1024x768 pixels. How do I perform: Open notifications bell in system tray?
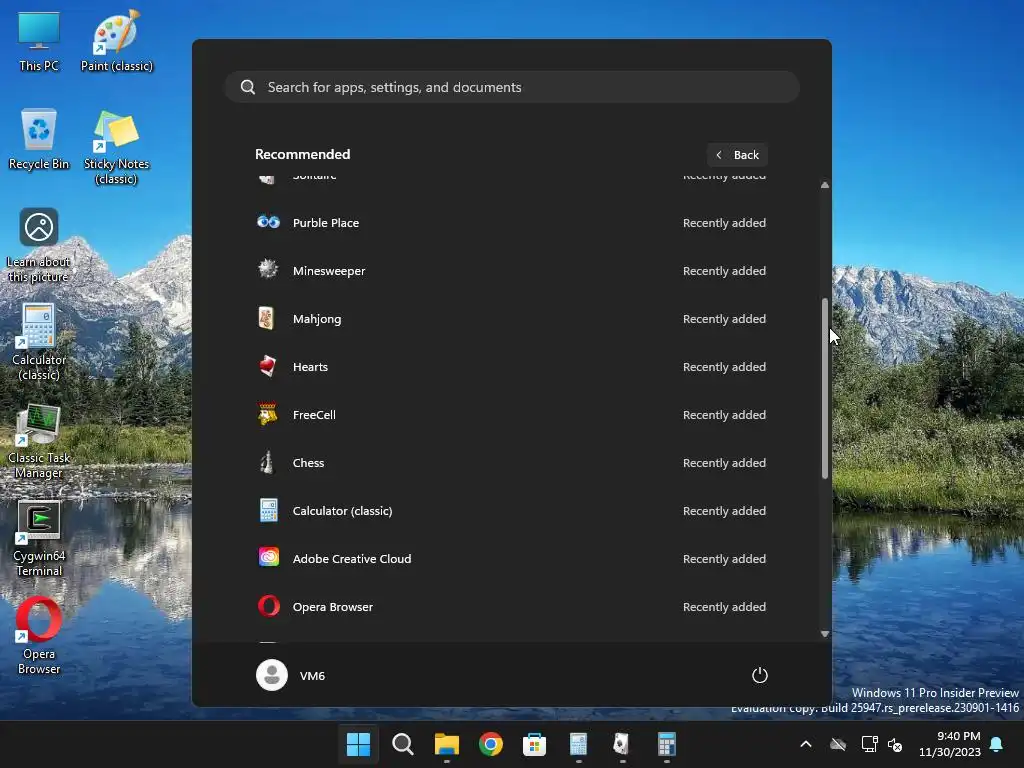click(997, 744)
